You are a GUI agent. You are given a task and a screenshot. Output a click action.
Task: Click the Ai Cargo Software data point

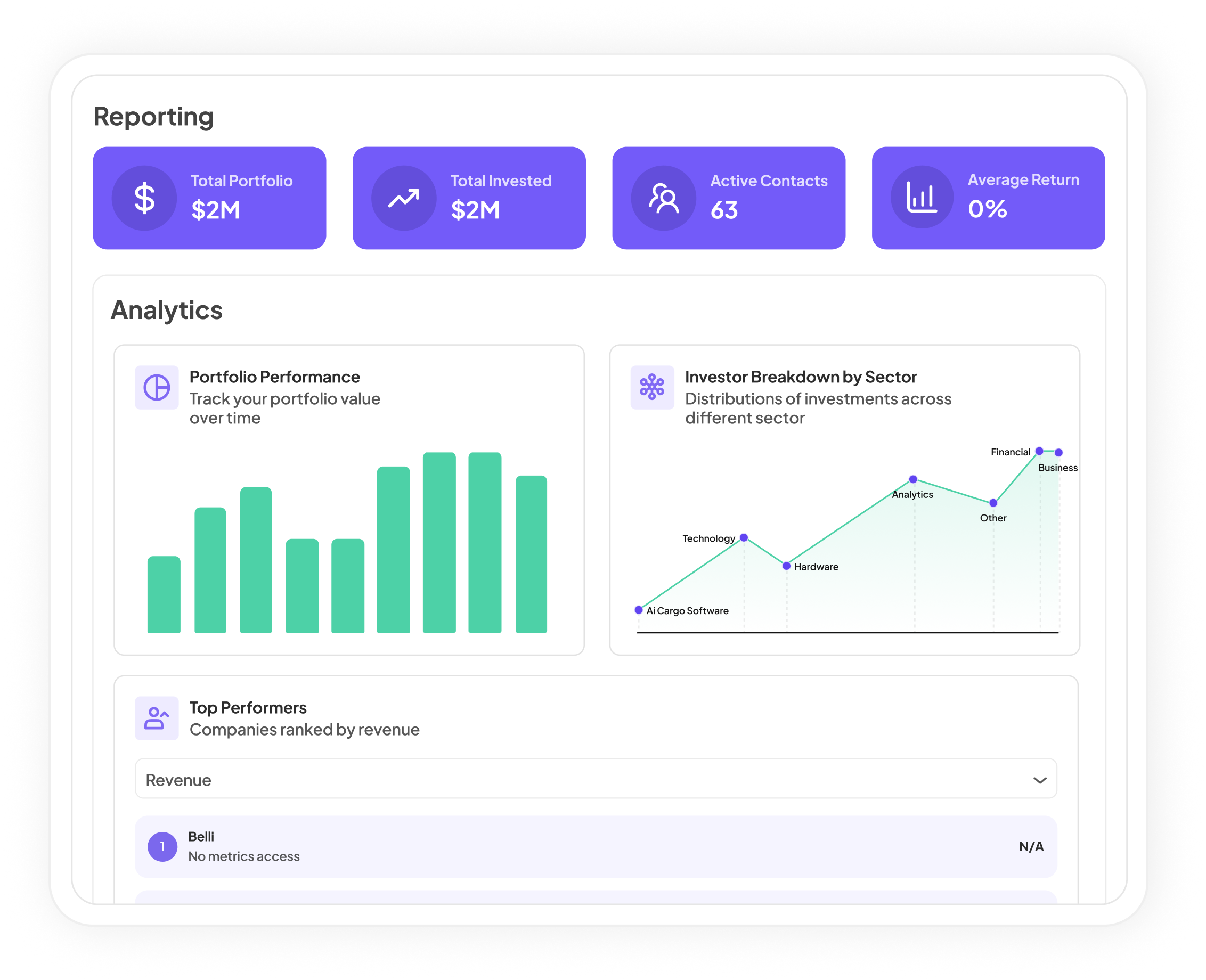[639, 610]
